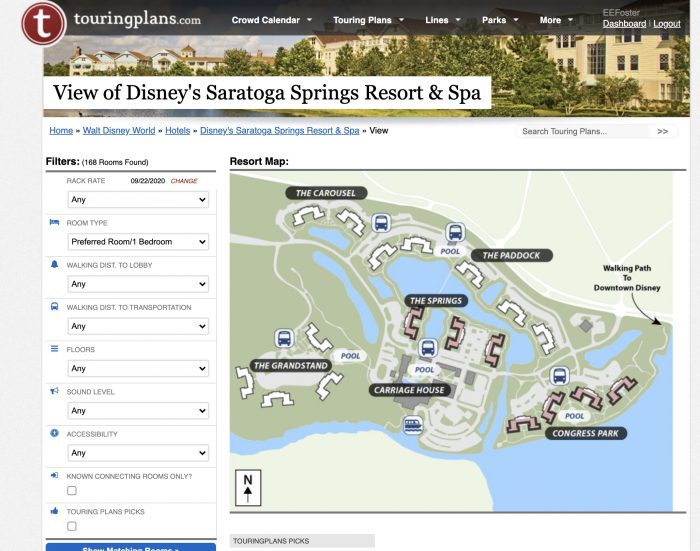Click the floors list icon in filters
The image size is (700, 551).
coord(54,349)
